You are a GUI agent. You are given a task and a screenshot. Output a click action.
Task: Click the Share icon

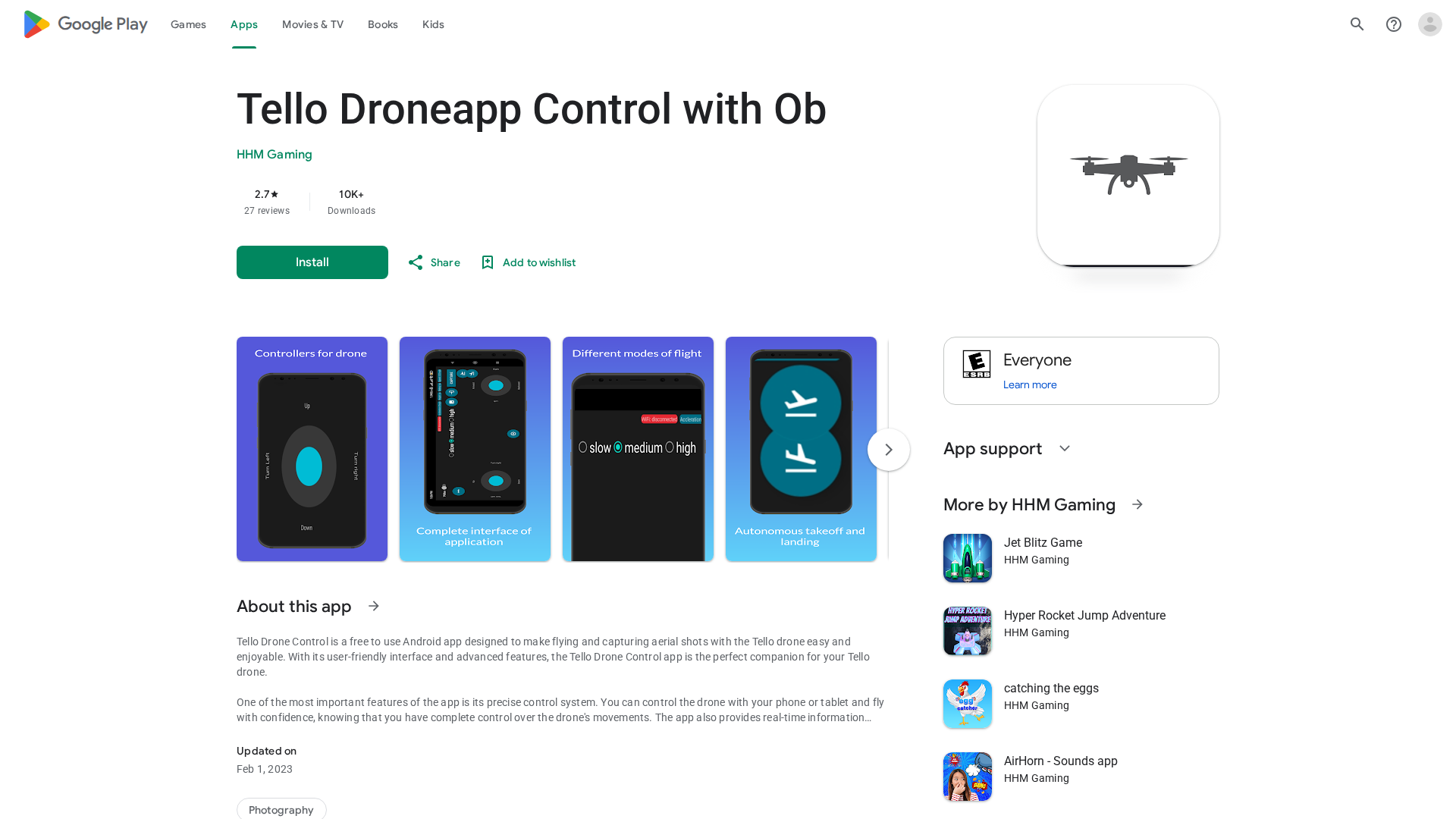coord(416,262)
